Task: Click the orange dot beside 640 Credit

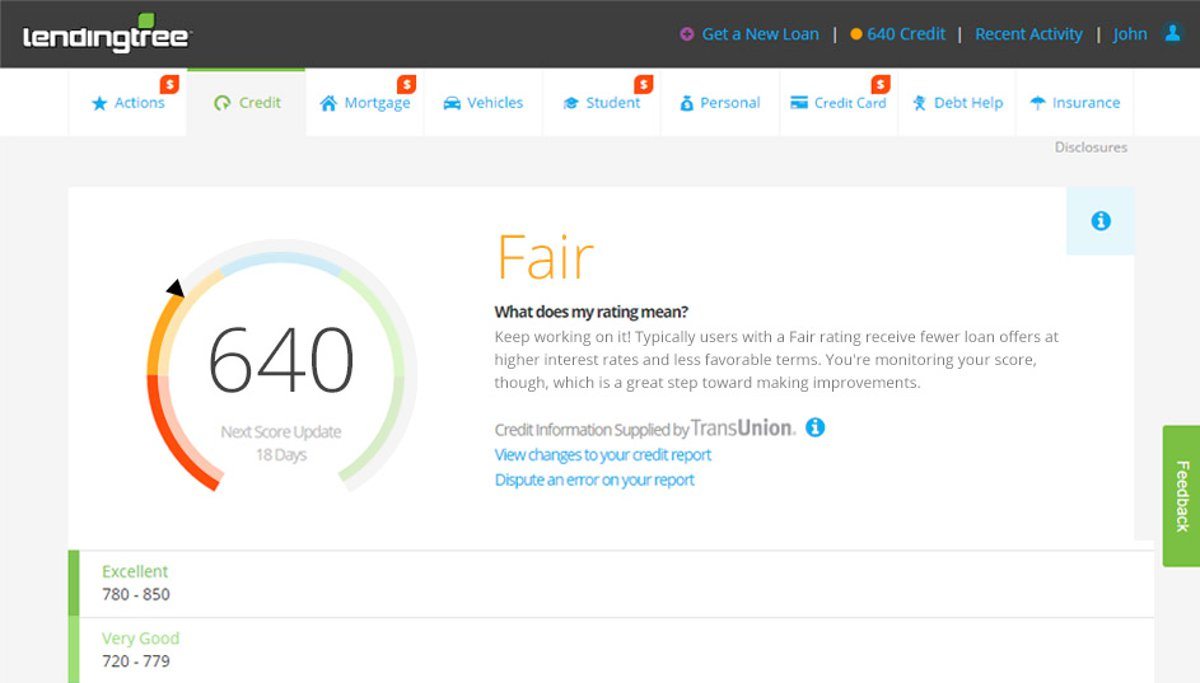Action: [856, 34]
